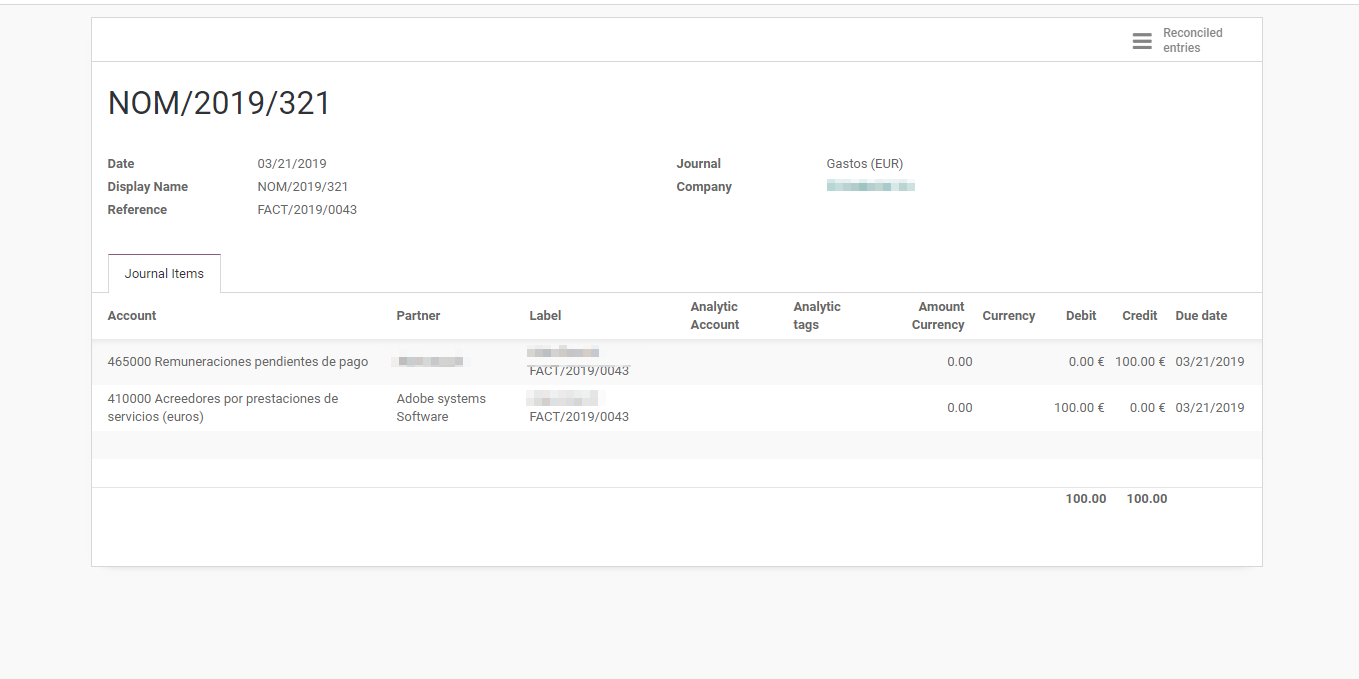Open account 465000 Remuneraciones pendientes de pago
This screenshot has height=679, width=1359.
238,361
